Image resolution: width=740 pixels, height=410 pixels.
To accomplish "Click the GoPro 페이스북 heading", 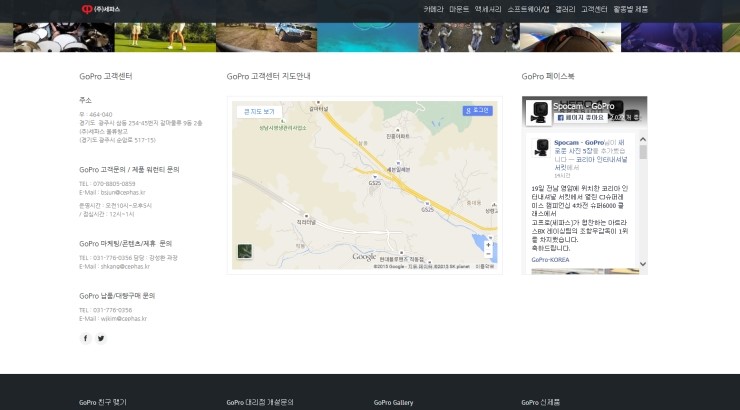I will (x=548, y=76).
